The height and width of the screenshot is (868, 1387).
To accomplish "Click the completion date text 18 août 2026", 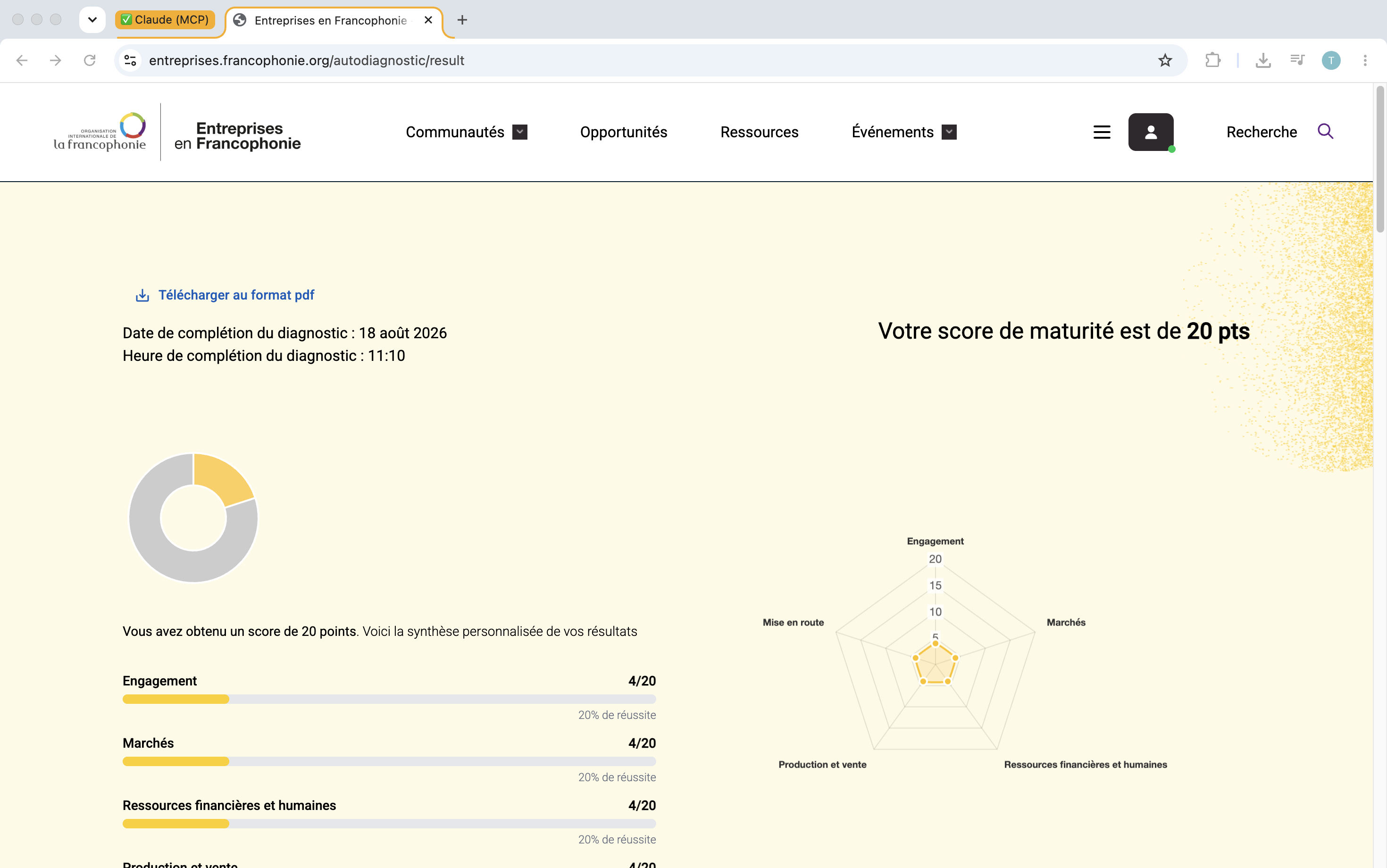I will 402,333.
